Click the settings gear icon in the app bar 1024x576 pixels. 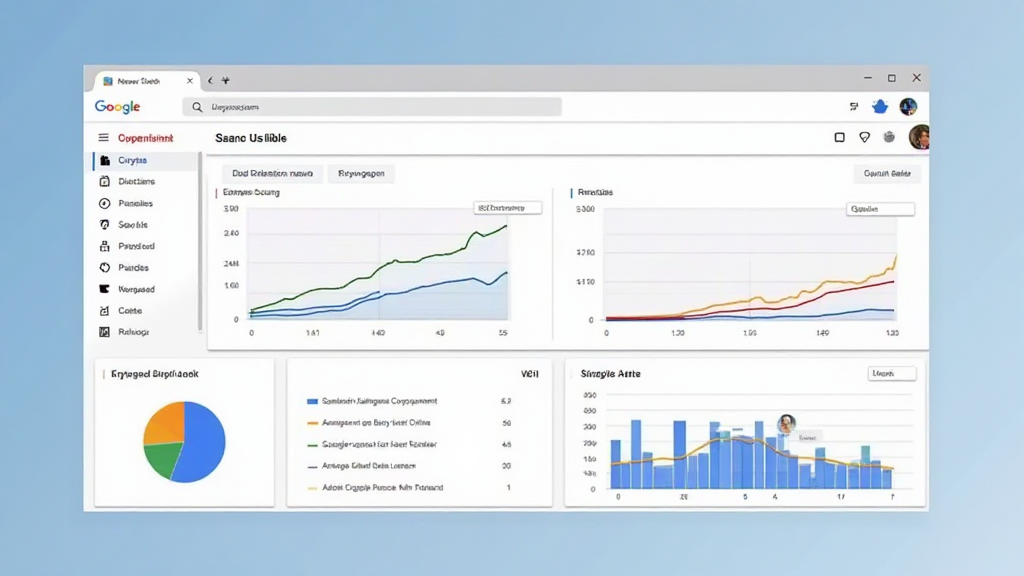click(888, 137)
